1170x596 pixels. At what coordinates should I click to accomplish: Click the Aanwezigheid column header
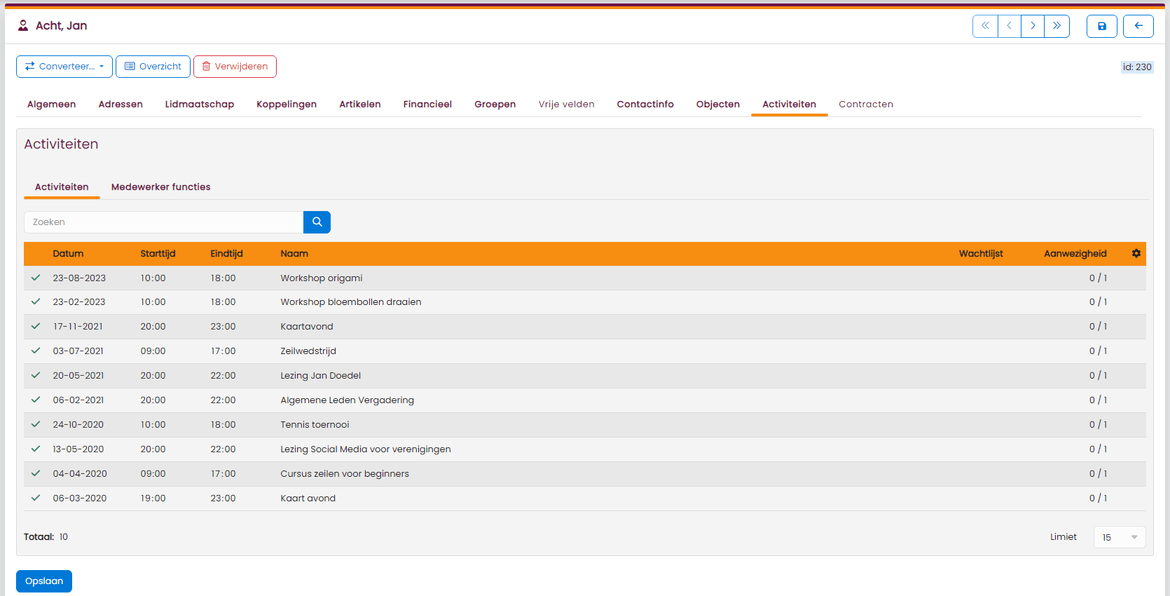coord(1075,254)
